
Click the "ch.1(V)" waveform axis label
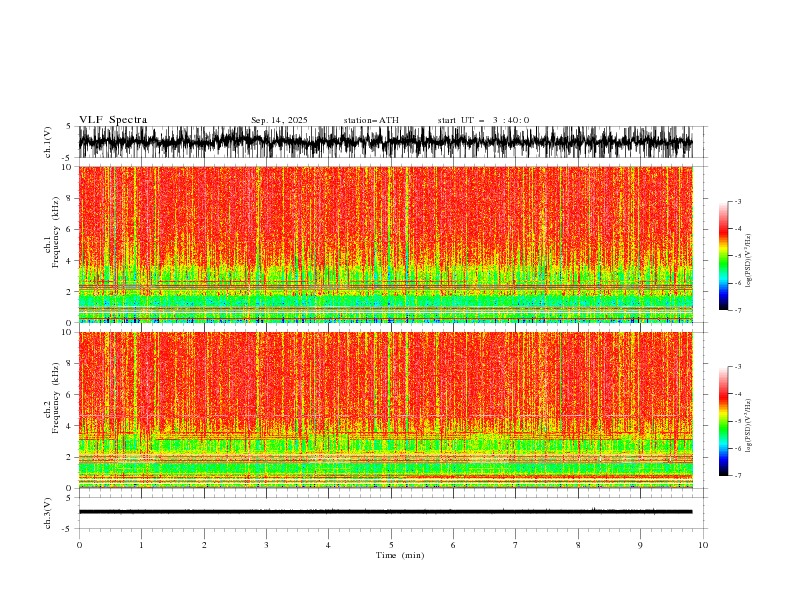coord(48,142)
